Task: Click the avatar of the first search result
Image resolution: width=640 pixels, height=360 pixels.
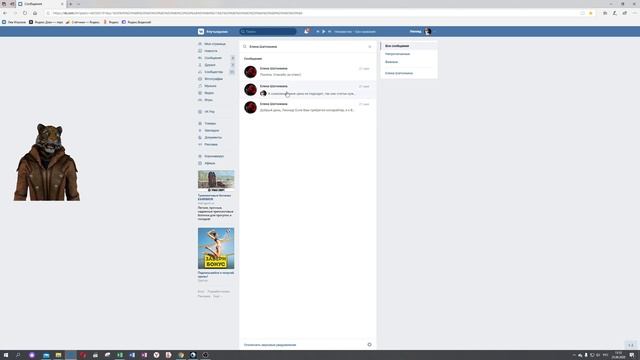Action: click(x=250, y=72)
